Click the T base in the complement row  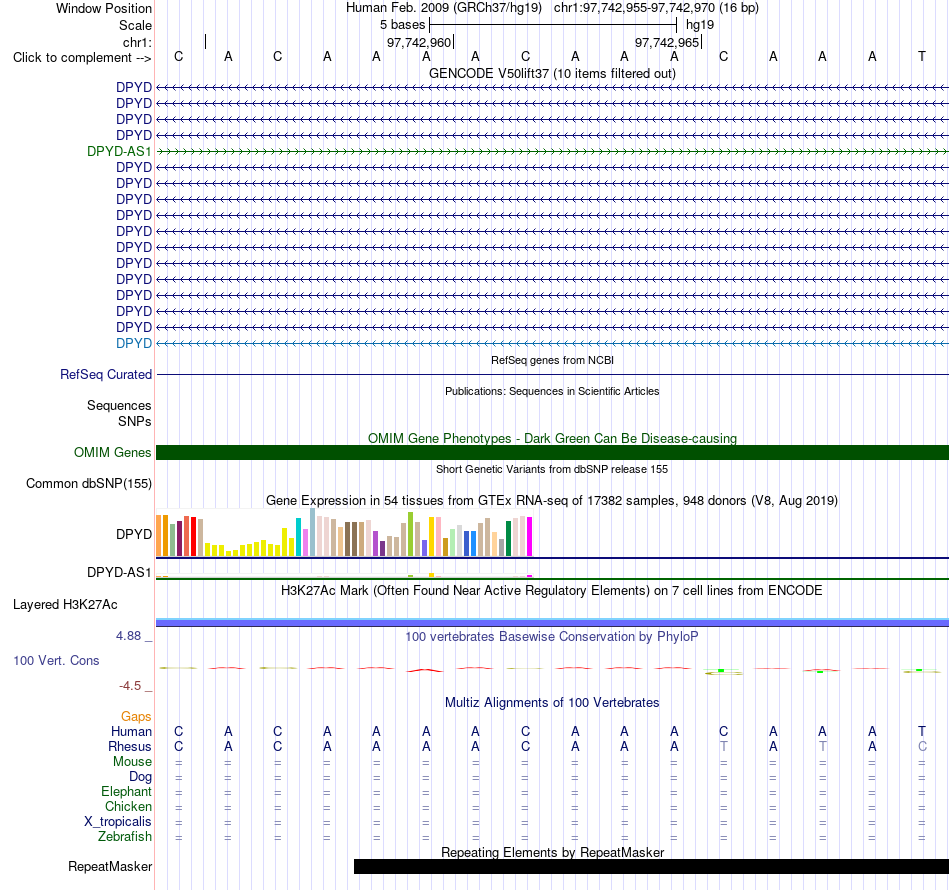click(x=922, y=56)
